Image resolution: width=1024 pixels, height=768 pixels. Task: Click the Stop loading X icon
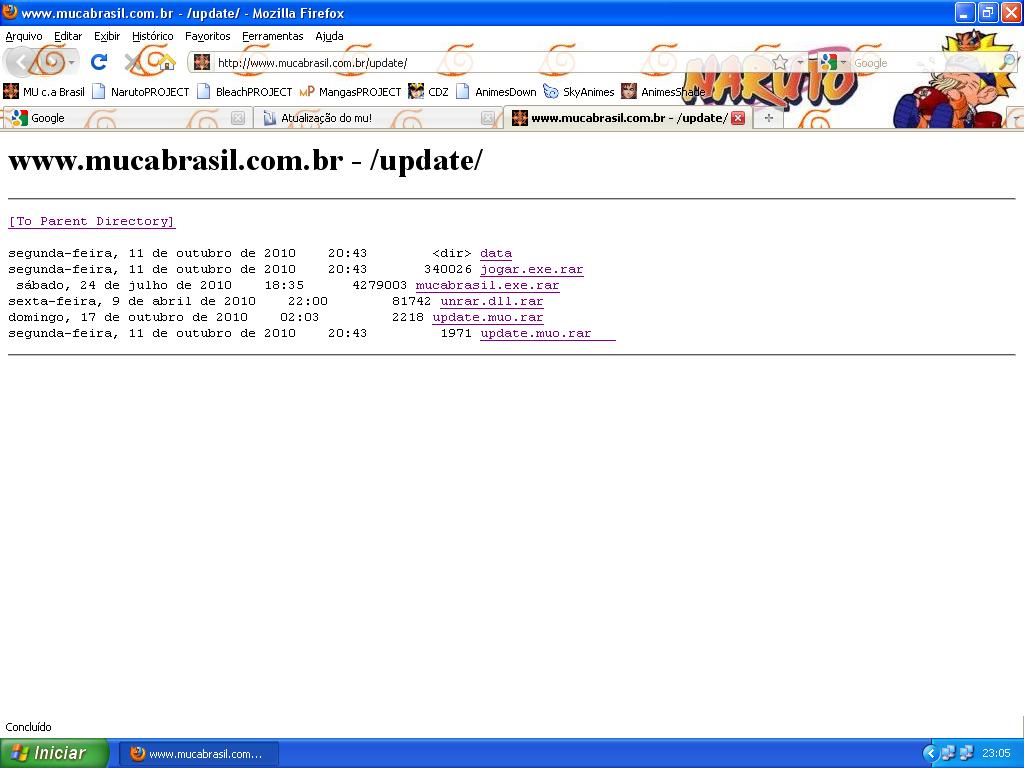(132, 62)
